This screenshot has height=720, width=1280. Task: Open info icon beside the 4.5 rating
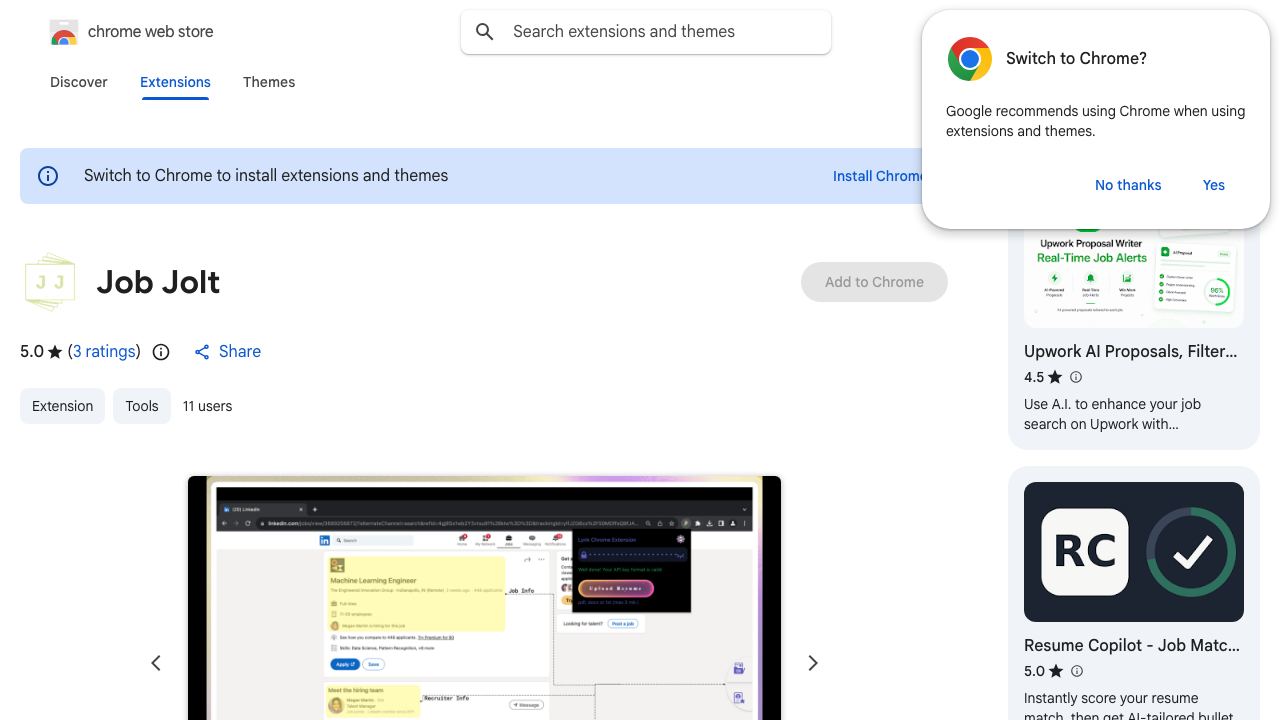[1076, 377]
